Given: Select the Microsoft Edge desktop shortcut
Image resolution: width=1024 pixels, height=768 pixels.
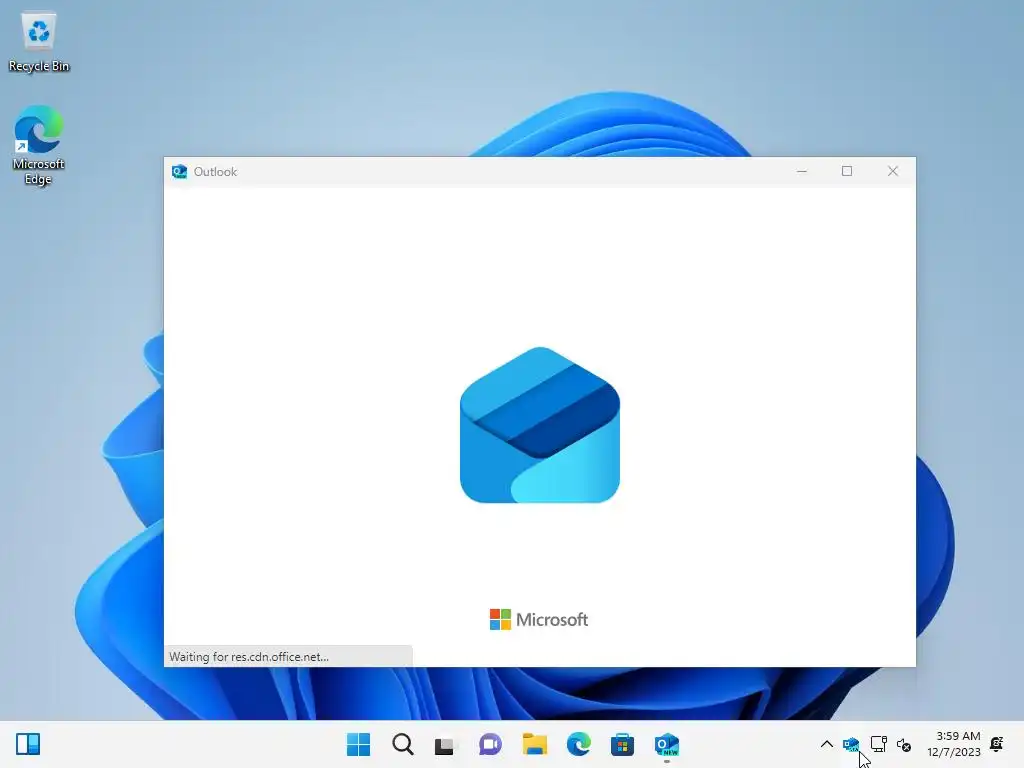Looking at the screenshot, I should 39,145.
